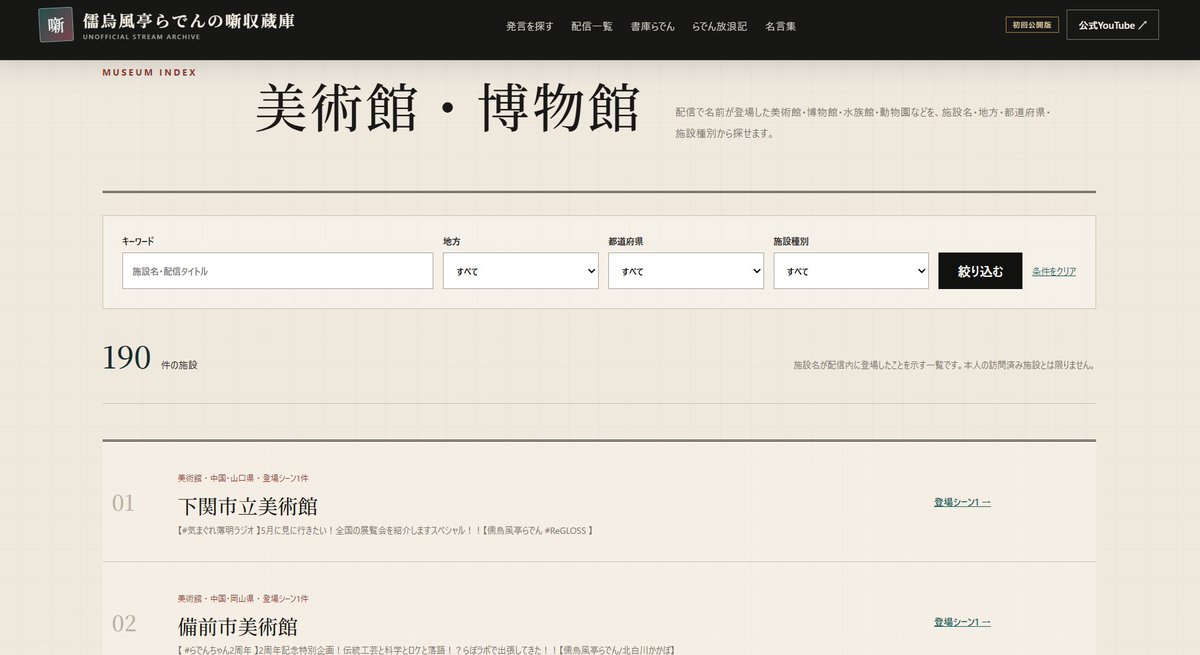Screen dimensions: 1200x655
Task: Click the entry number 01
Action: click(x=123, y=503)
